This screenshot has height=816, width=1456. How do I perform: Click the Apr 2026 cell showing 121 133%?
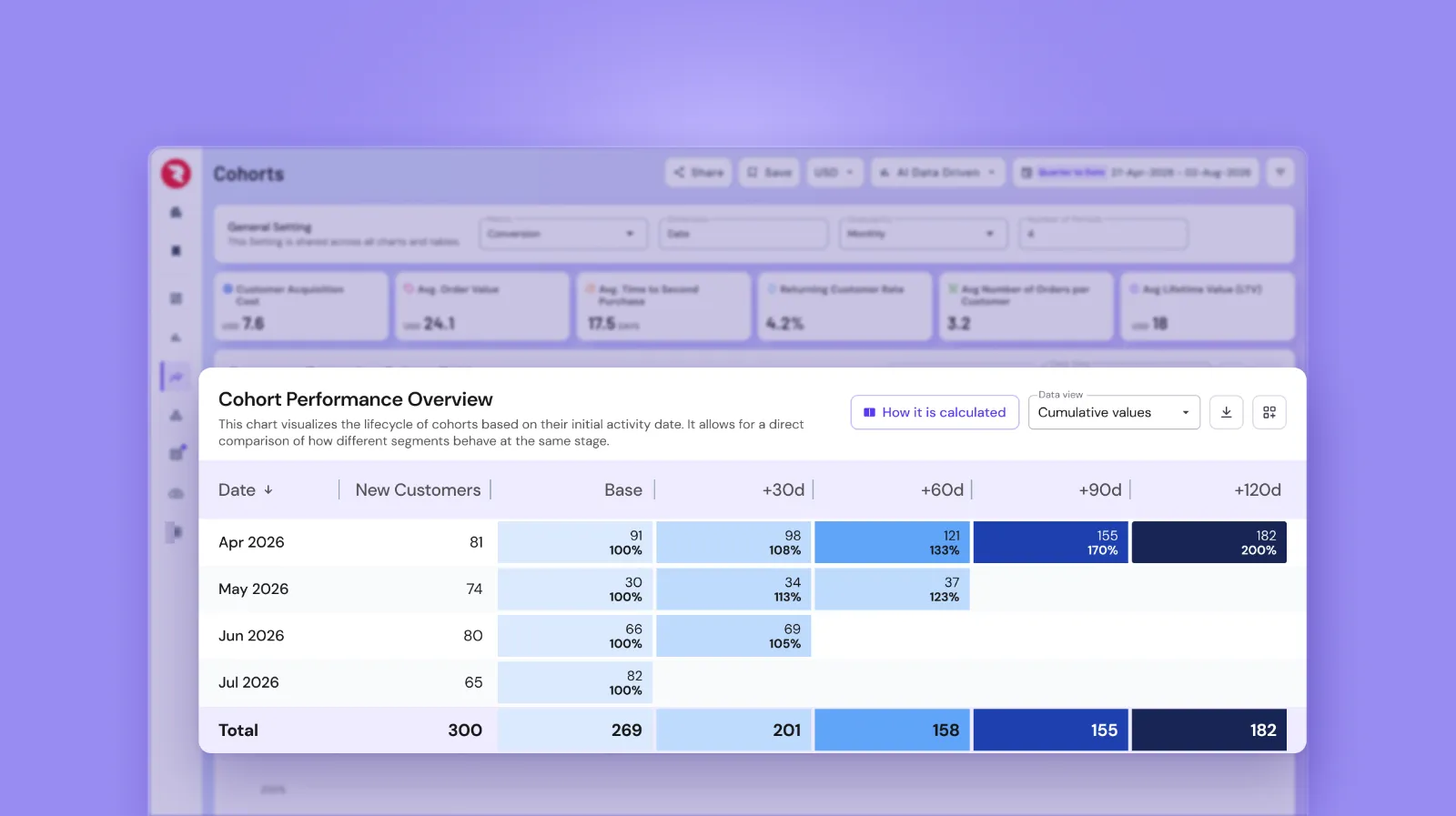(892, 542)
